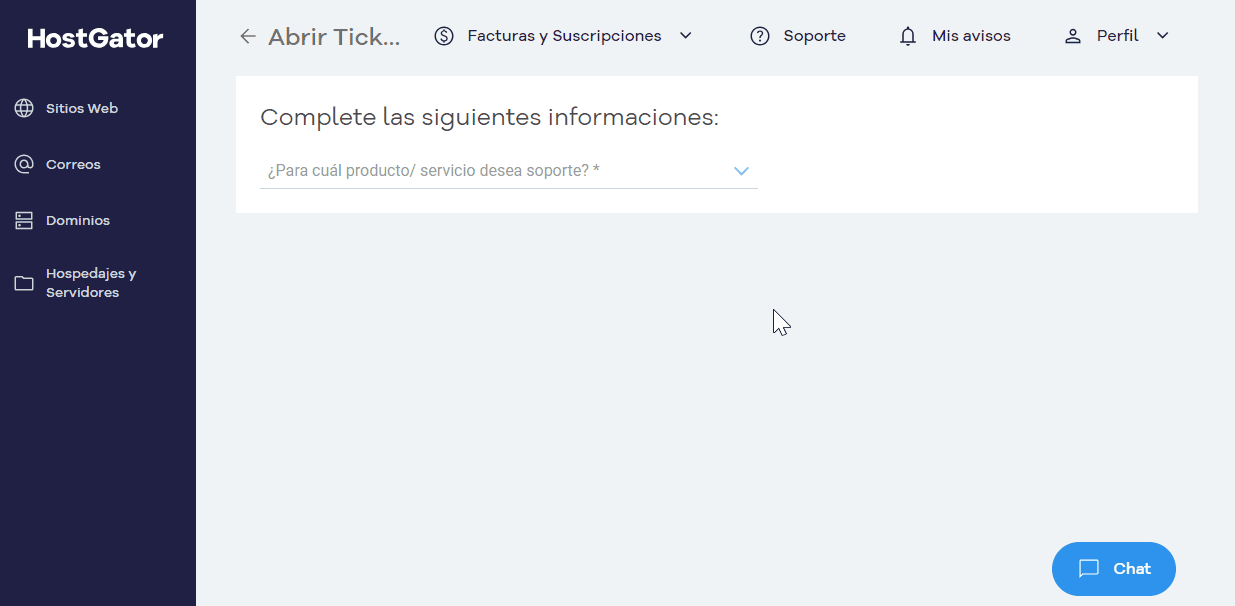
Task: Click the dollar icon beside Facturas y Suscripciones
Action: click(x=443, y=35)
